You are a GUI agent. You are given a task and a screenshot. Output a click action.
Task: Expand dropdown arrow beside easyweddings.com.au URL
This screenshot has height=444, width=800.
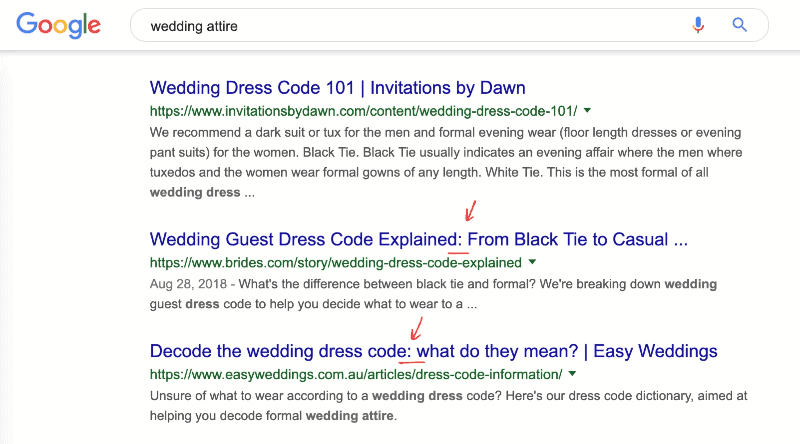pyautogui.click(x=572, y=375)
